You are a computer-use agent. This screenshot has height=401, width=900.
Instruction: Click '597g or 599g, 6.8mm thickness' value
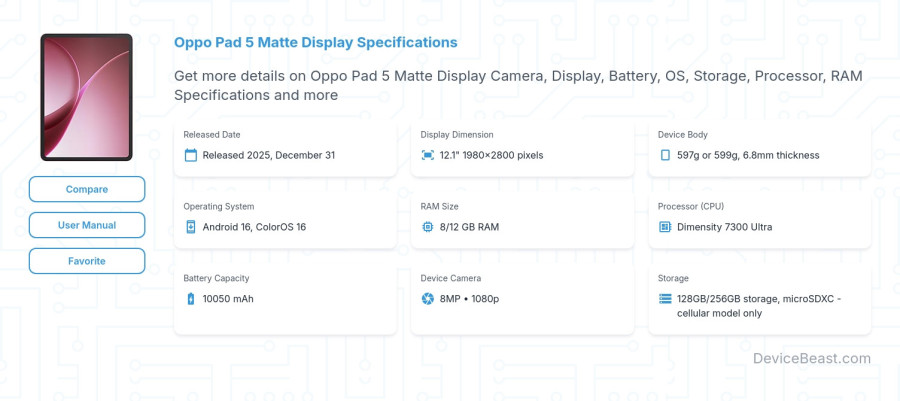pyautogui.click(x=748, y=155)
